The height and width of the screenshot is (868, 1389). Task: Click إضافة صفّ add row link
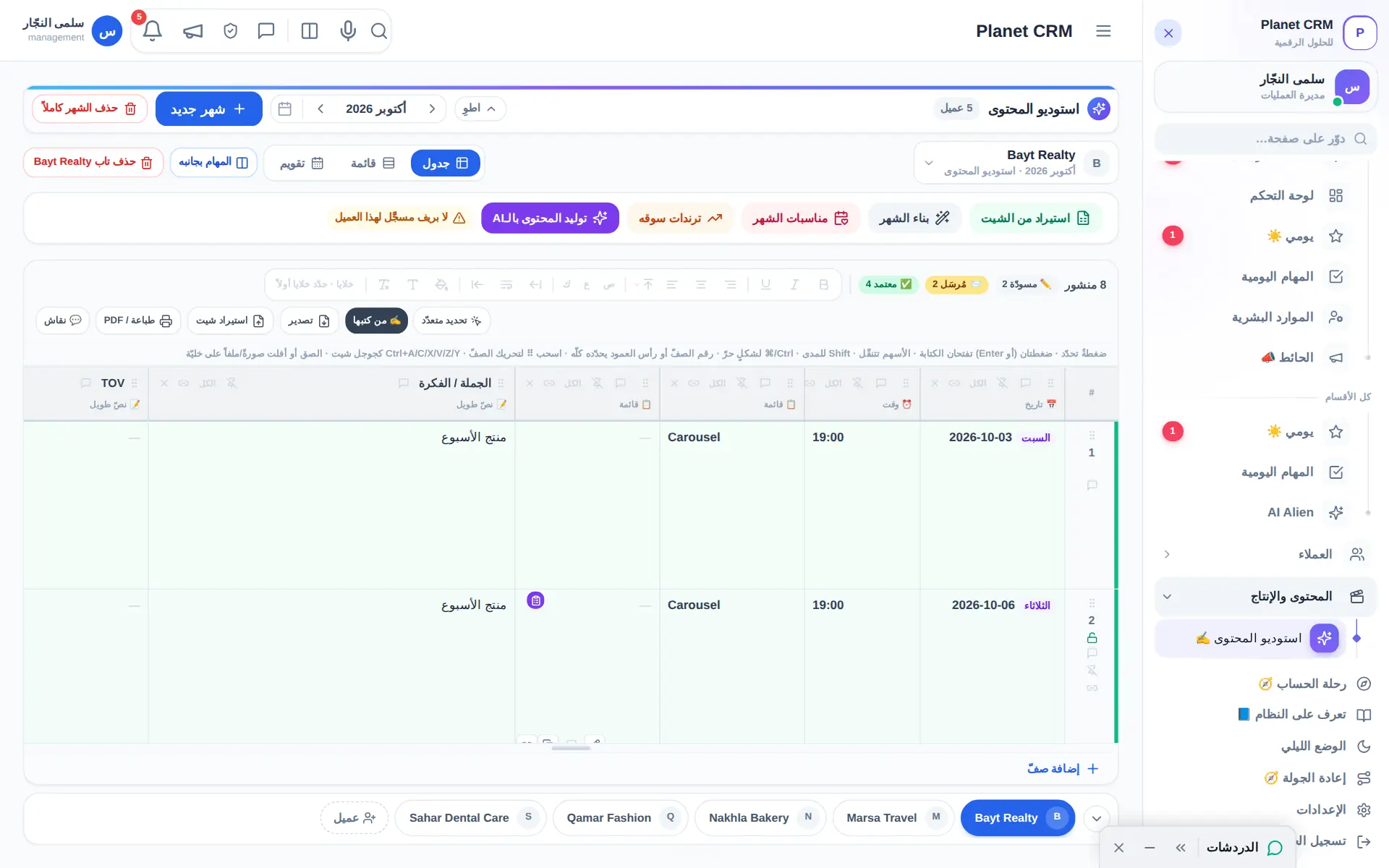tap(1063, 768)
